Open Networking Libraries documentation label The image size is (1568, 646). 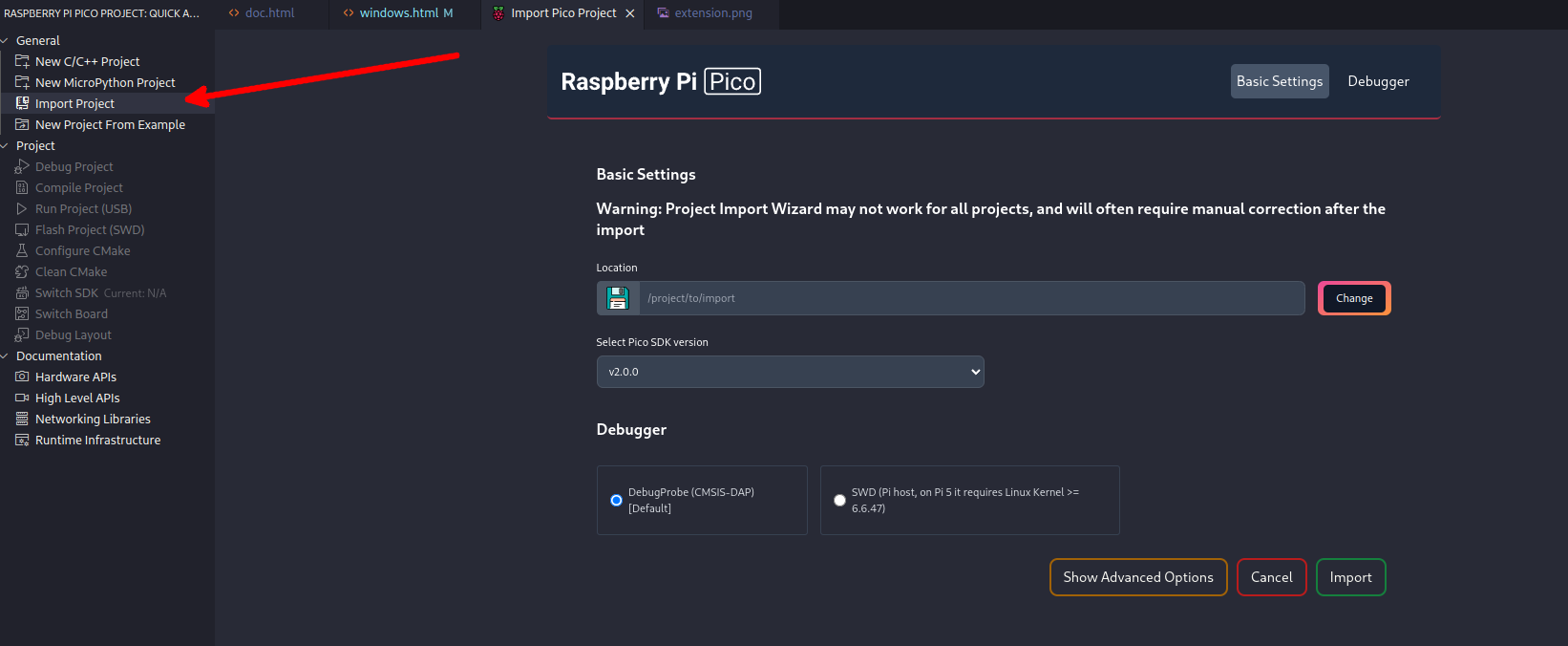93,419
